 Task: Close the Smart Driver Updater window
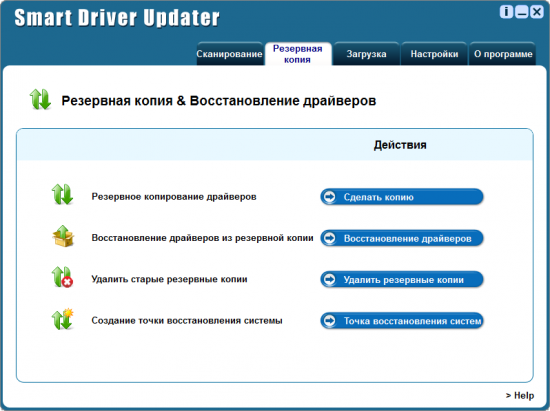pyautogui.click(x=537, y=12)
